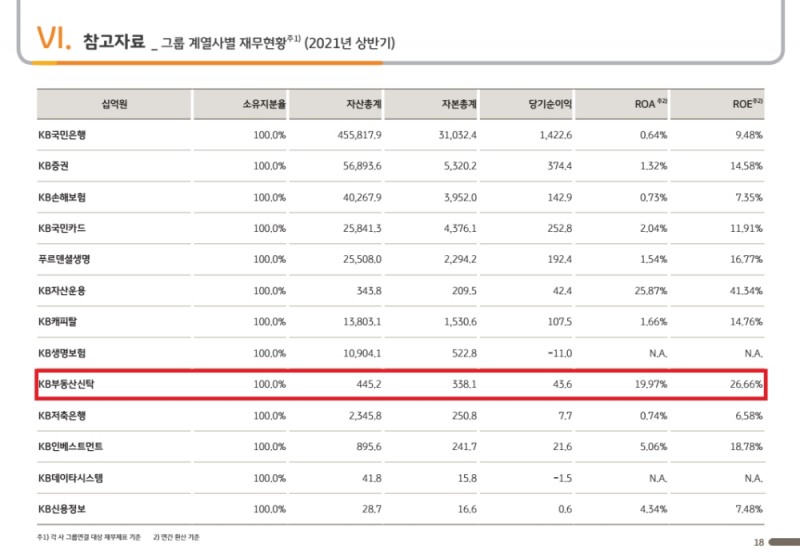
Task: Click total assets value '455,817.9'
Action: (359, 135)
